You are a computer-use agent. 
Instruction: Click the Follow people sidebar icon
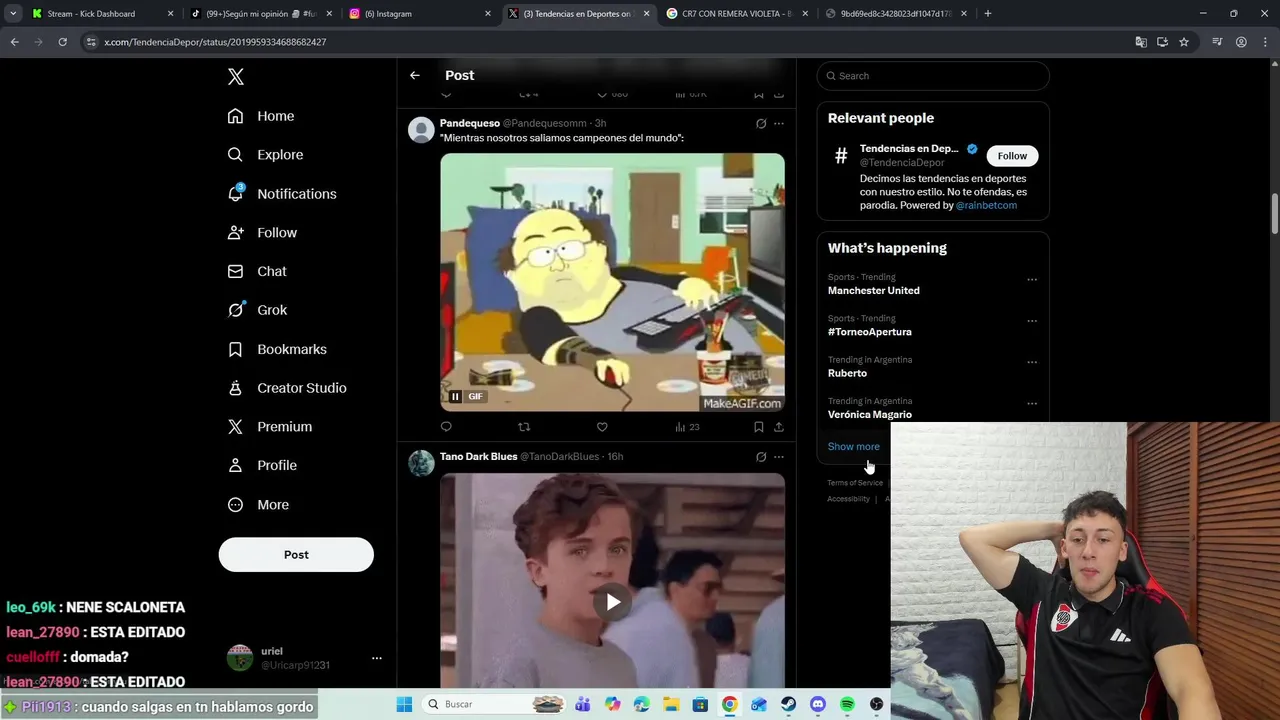pos(235,232)
